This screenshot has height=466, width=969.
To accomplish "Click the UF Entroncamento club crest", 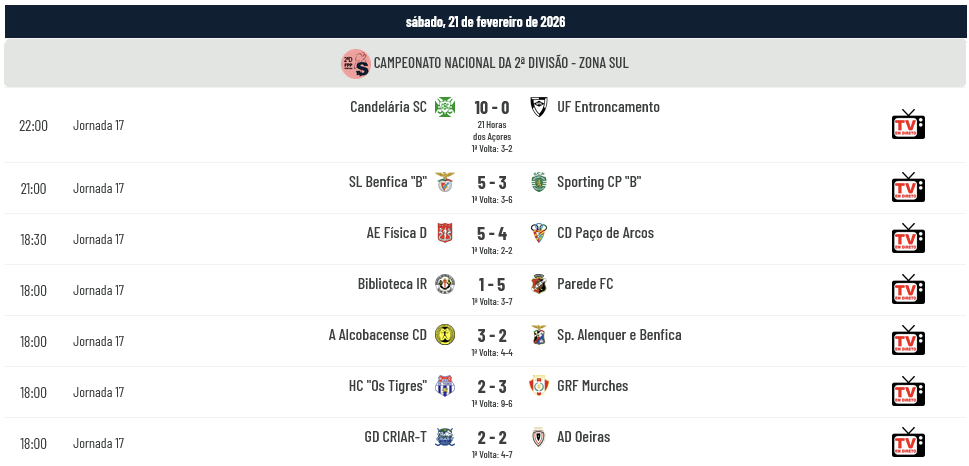I will pos(539,107).
